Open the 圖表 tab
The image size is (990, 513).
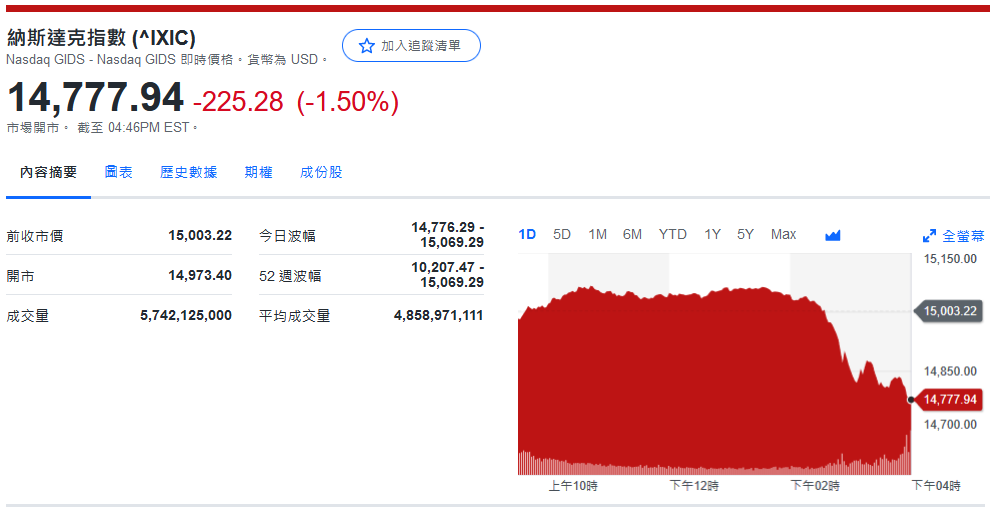tap(118, 172)
